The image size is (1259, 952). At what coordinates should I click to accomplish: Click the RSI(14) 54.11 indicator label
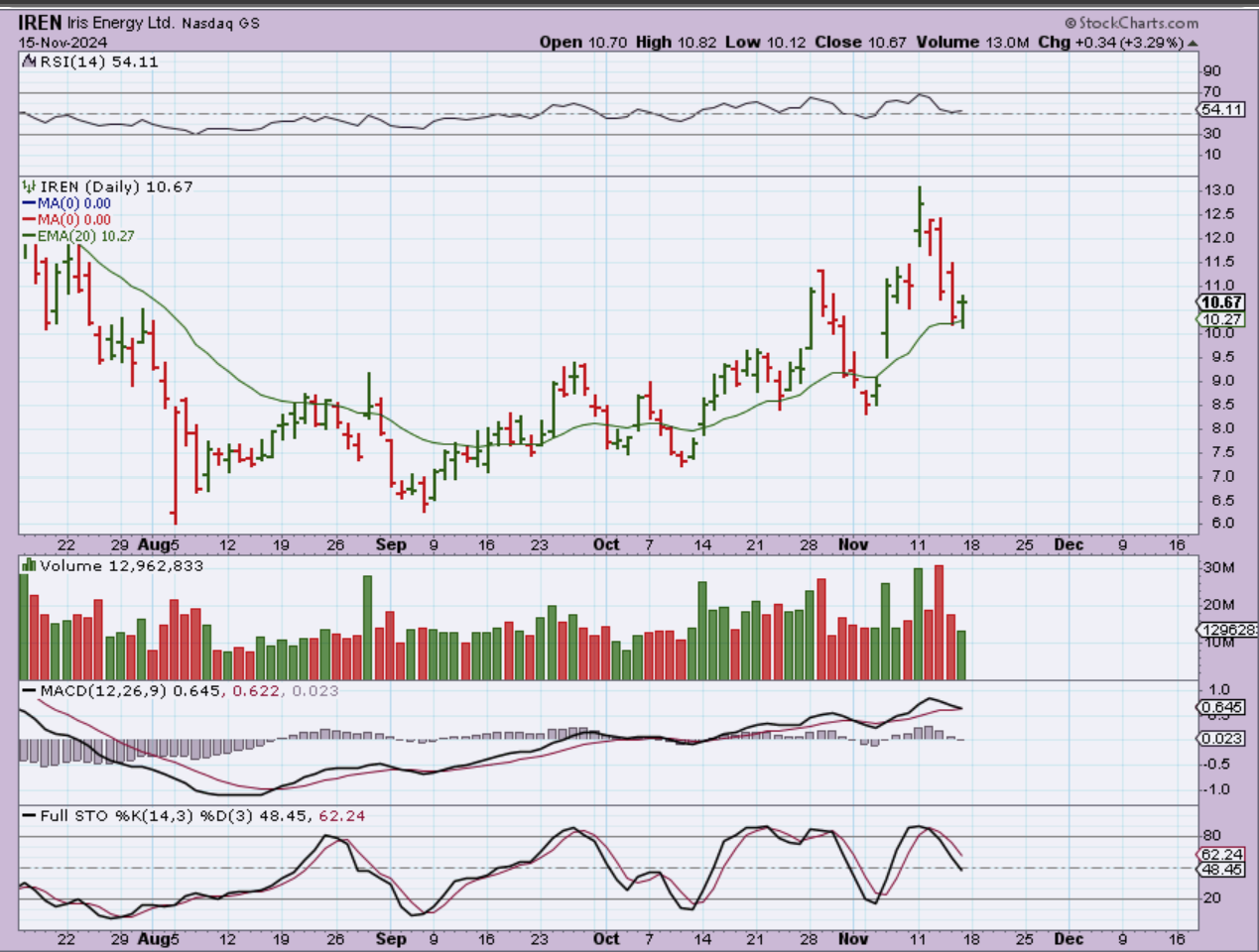tap(98, 61)
